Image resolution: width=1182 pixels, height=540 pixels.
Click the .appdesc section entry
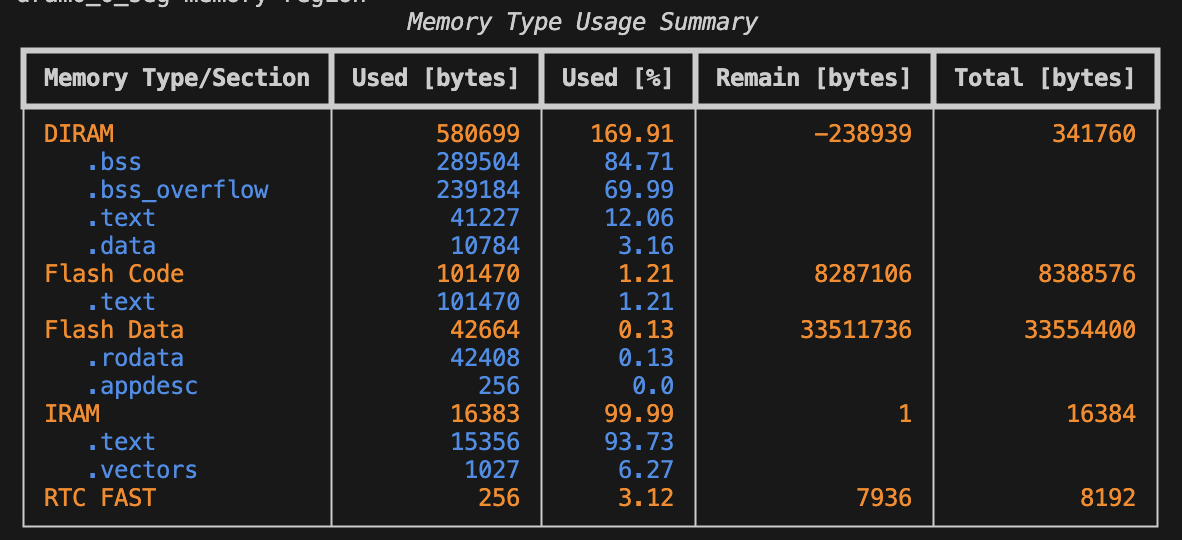(141, 386)
